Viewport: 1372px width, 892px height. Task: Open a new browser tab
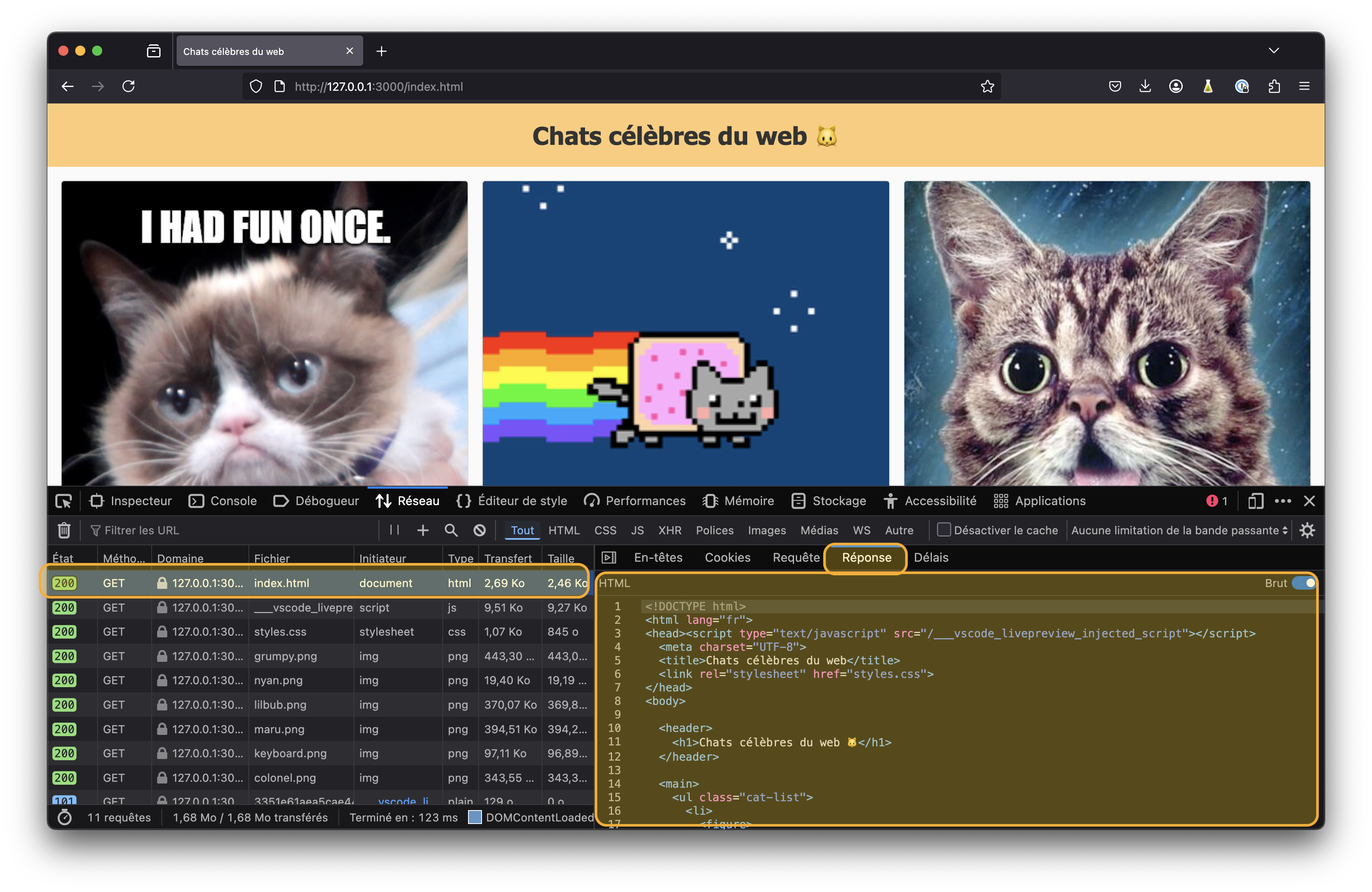tap(381, 51)
